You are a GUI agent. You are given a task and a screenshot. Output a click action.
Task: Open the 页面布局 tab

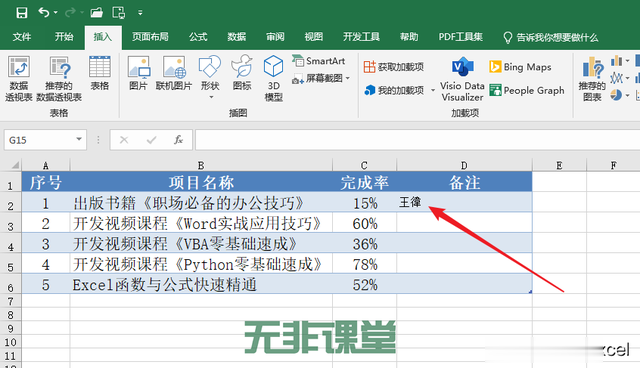pos(150,37)
